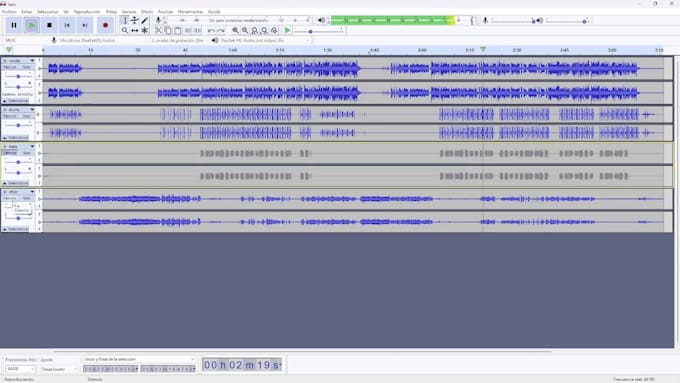This screenshot has width=680, height=383.
Task: Skip to end of the project
Action: (x=85, y=25)
